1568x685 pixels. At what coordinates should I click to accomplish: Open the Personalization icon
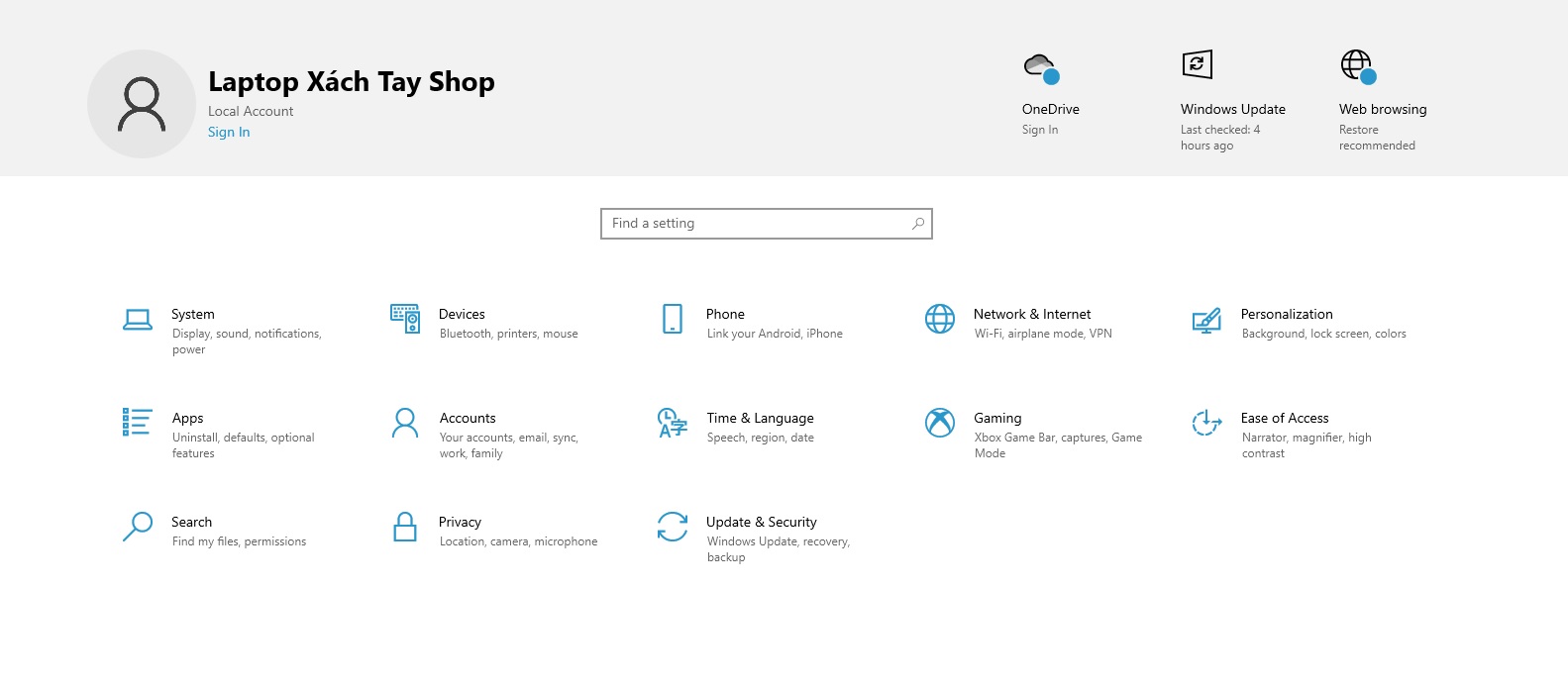[1206, 320]
